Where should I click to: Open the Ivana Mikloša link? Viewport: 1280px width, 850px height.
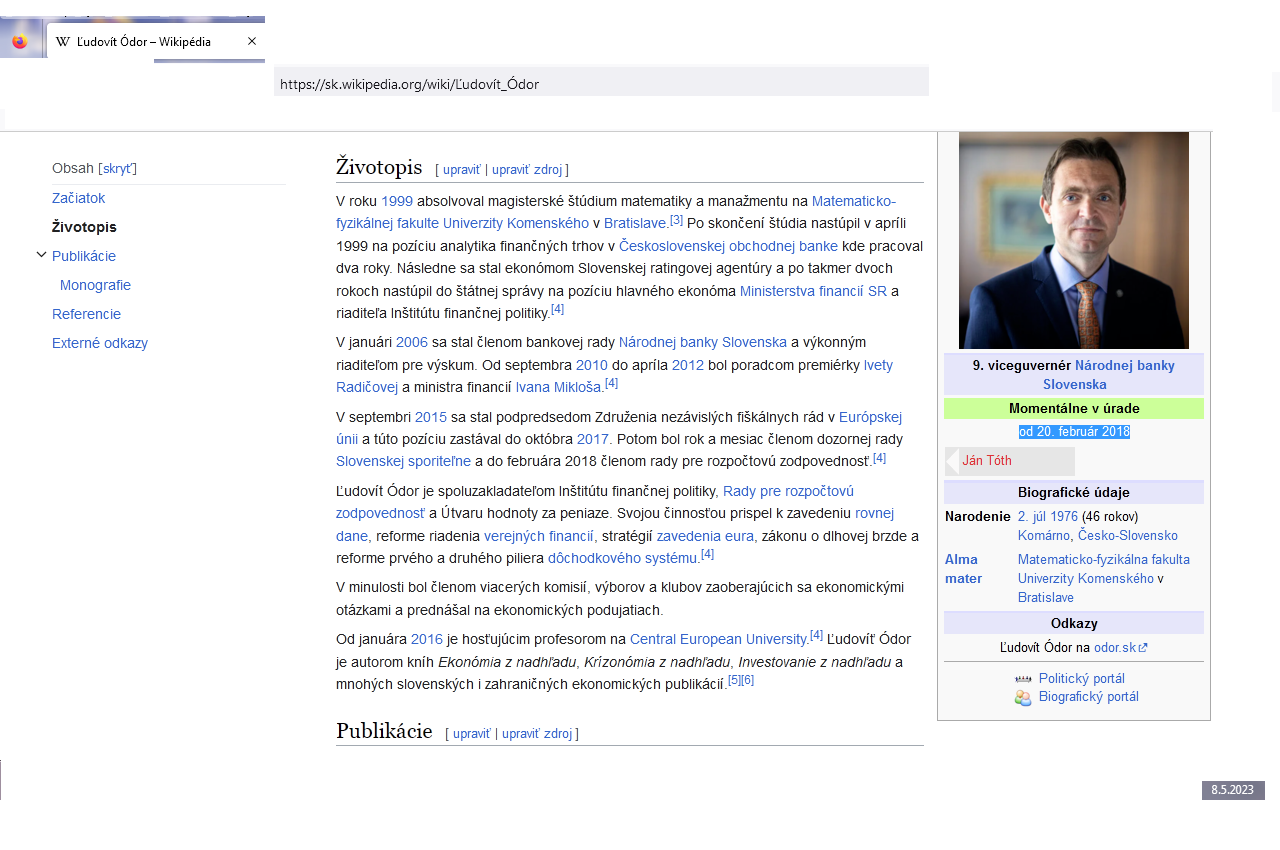tap(559, 388)
